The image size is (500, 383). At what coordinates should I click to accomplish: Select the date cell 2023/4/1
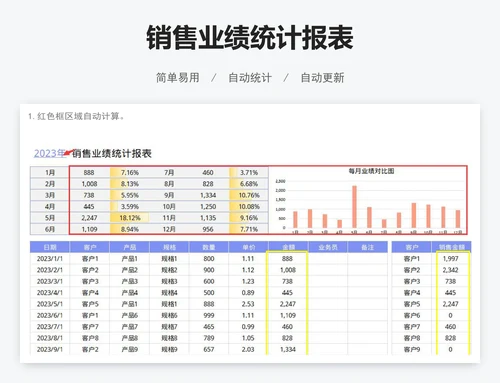click(x=50, y=293)
